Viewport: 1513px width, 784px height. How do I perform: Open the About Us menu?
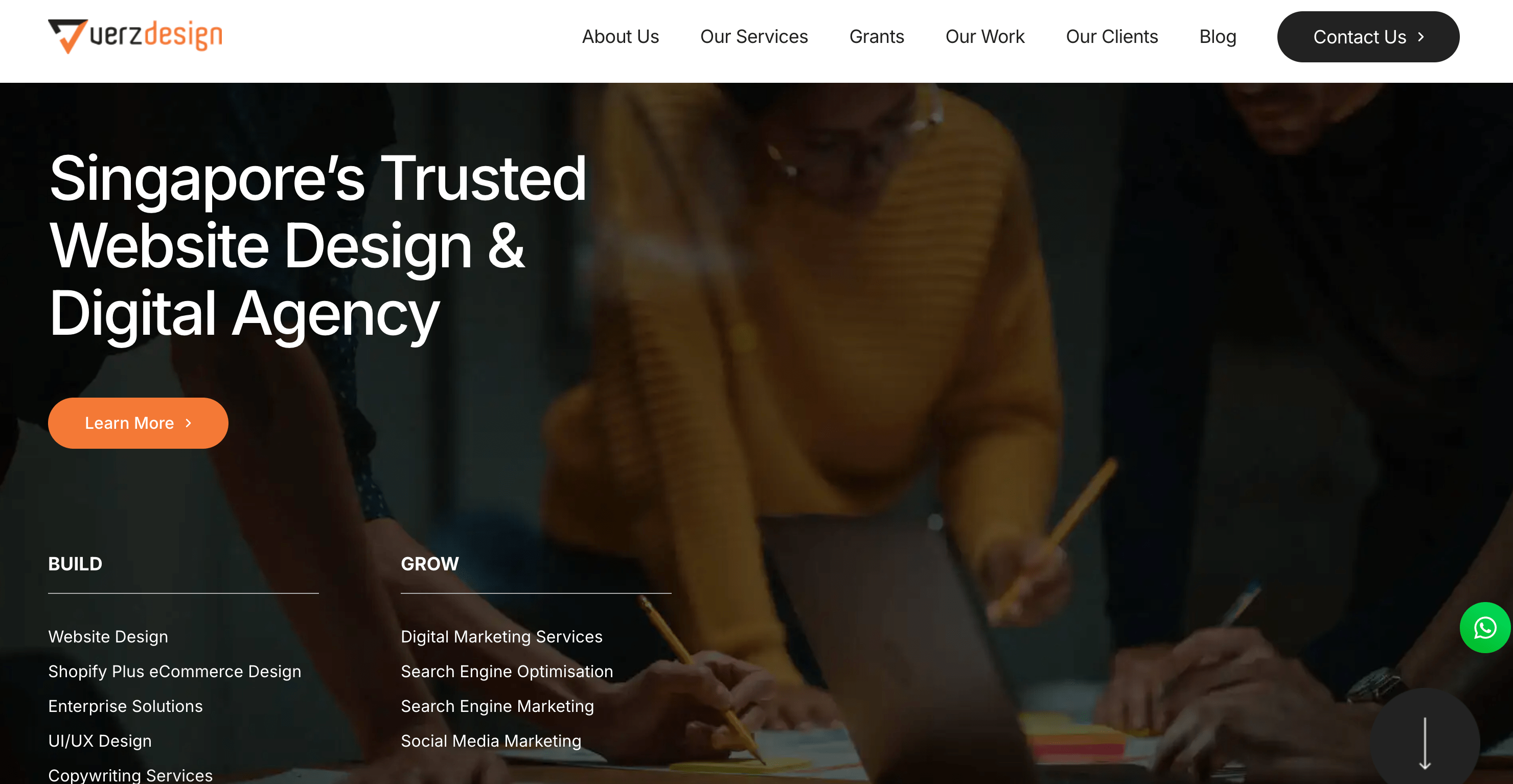[620, 37]
